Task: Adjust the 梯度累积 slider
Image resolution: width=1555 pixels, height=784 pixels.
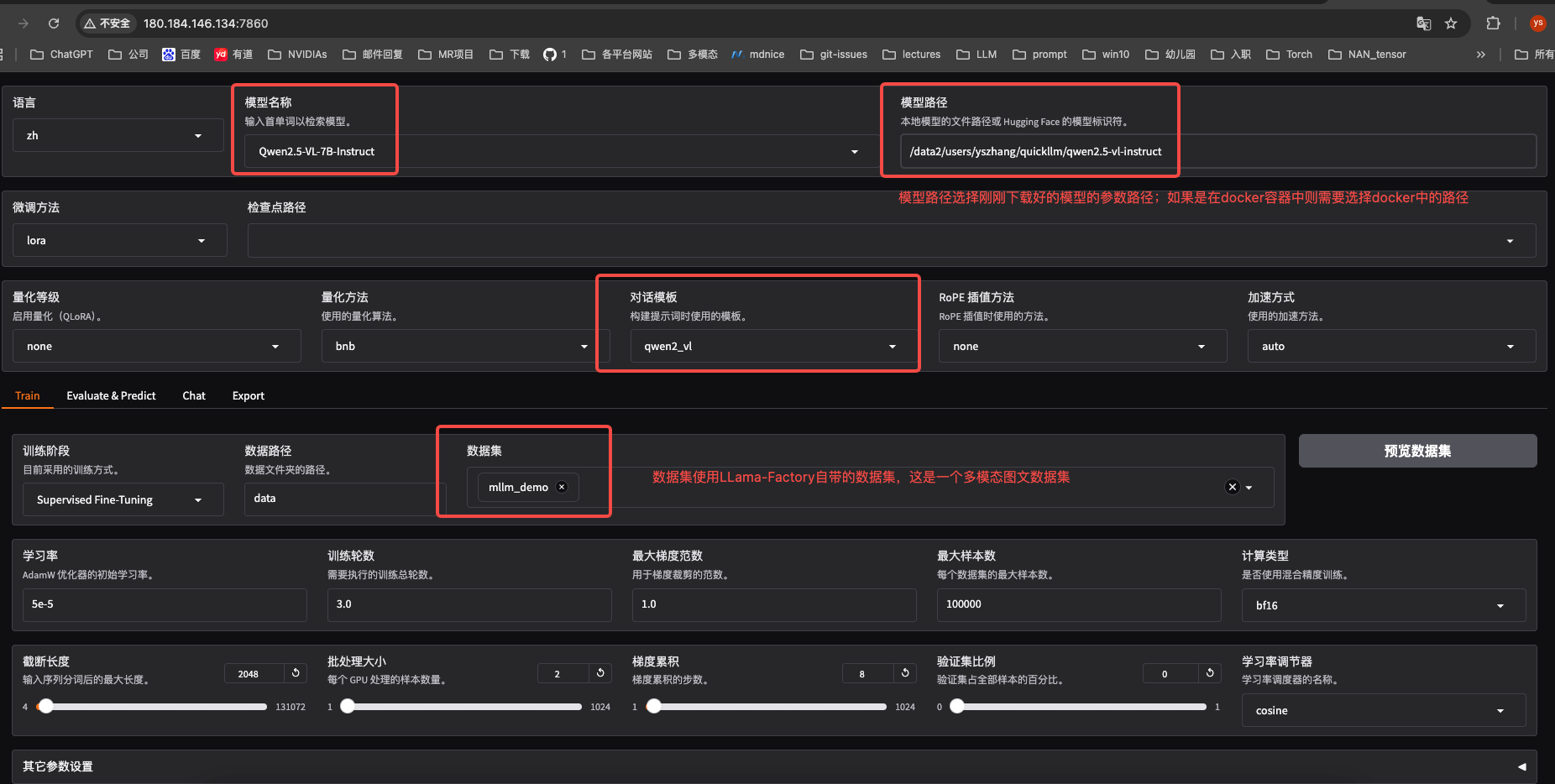Action: click(x=767, y=707)
